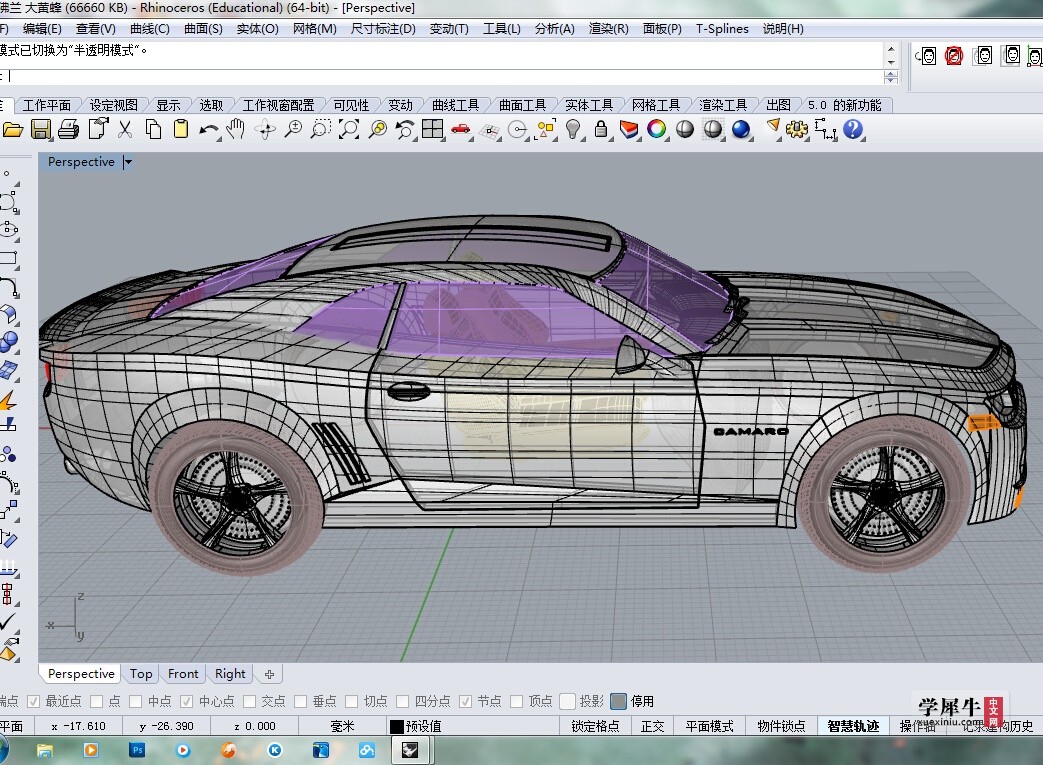
Task: Open the 曲线(C) menu
Action: point(150,29)
